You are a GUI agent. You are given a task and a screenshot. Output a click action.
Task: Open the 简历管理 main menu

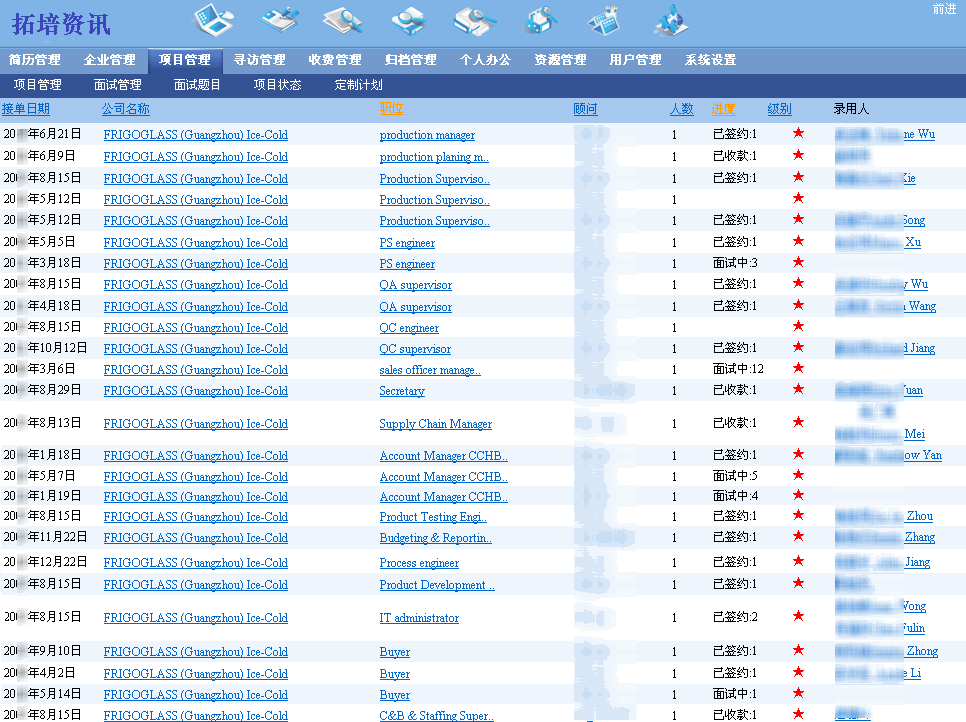coord(34,60)
